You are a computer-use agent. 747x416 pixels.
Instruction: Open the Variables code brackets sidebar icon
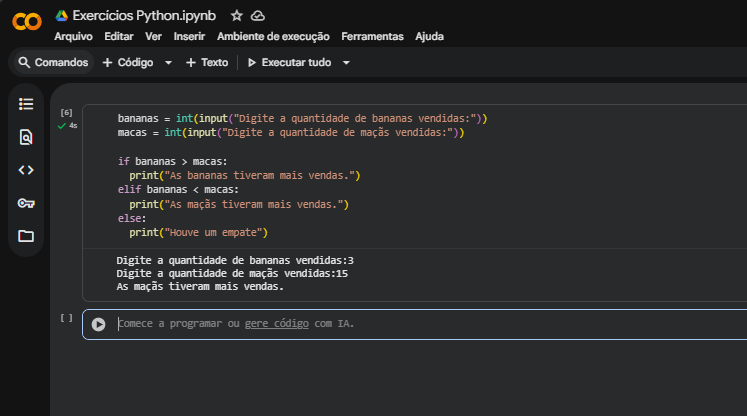click(x=26, y=170)
